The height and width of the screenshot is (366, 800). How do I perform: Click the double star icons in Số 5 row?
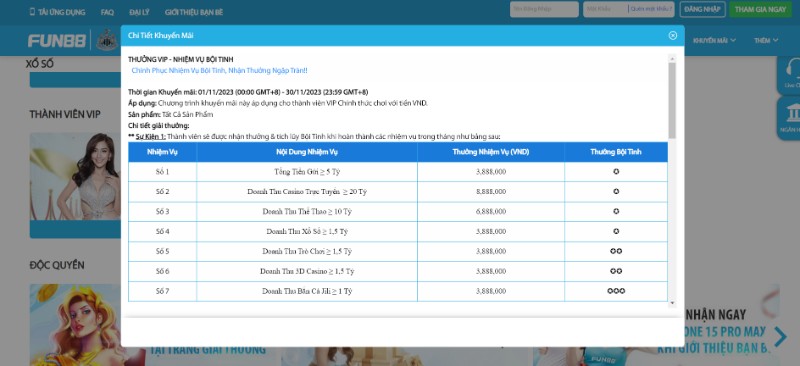(616, 252)
